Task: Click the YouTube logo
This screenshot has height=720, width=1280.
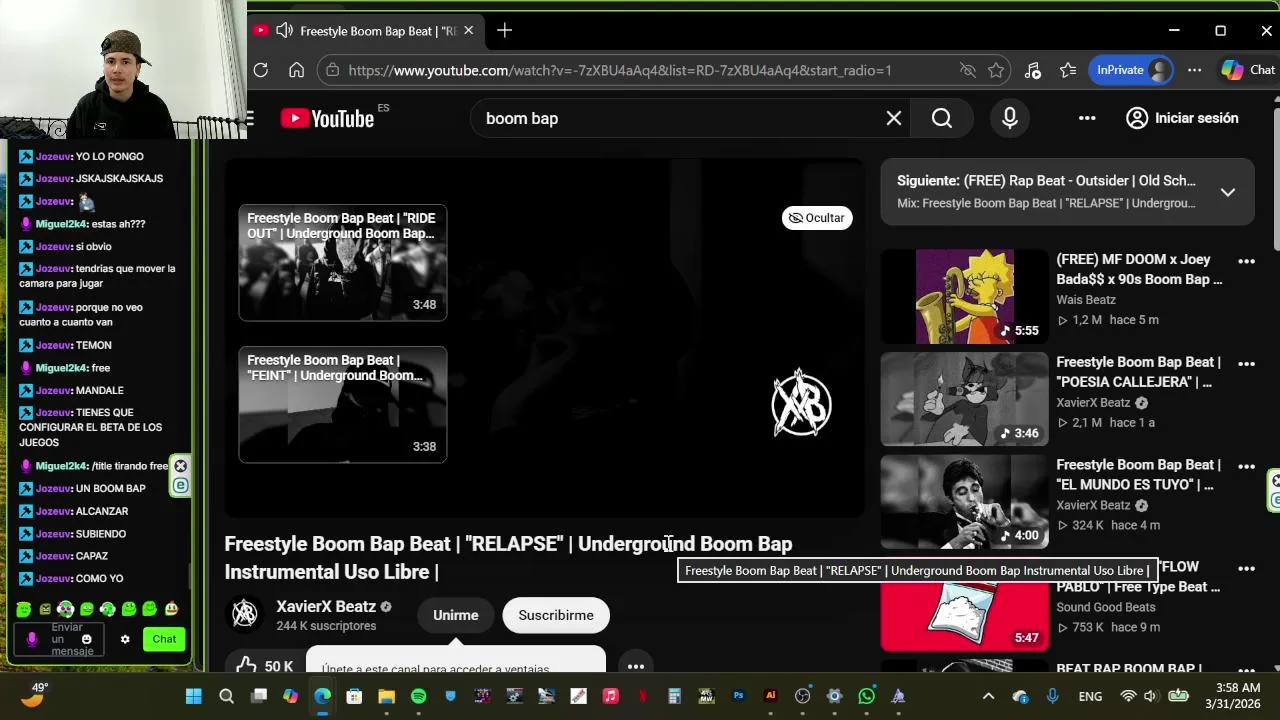Action: (x=327, y=118)
